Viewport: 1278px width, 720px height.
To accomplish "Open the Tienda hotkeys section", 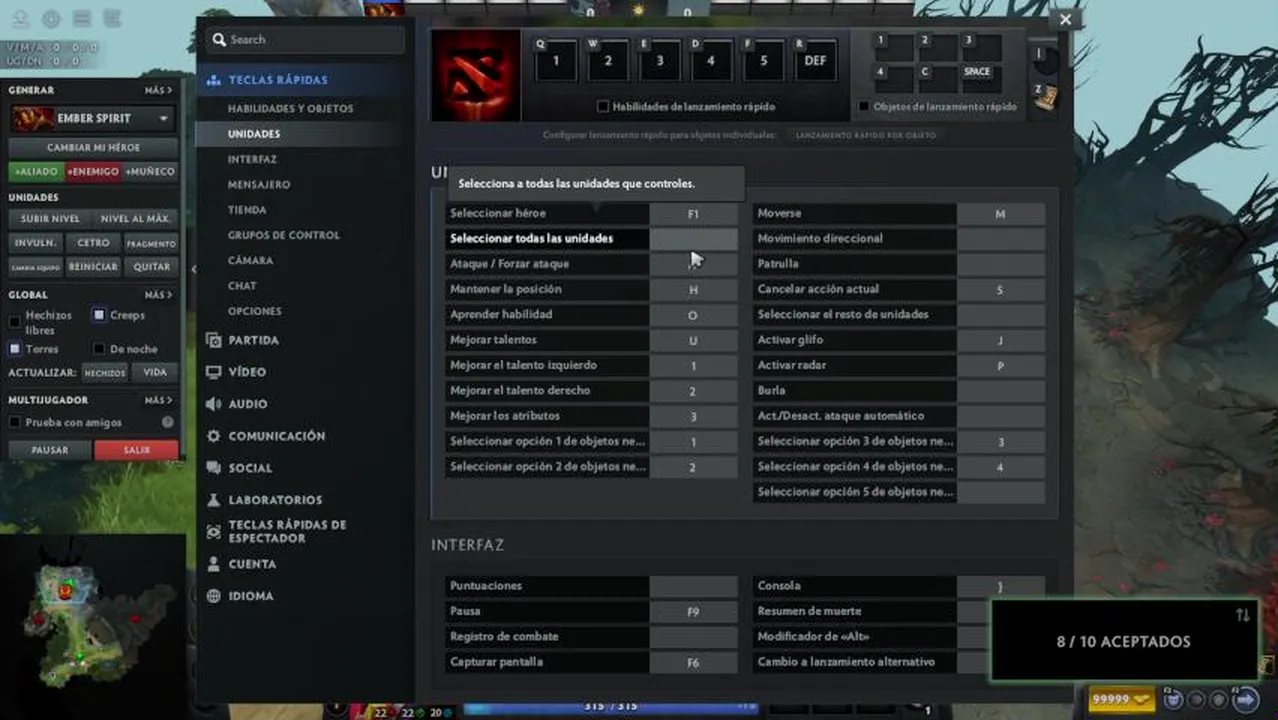I will click(247, 210).
